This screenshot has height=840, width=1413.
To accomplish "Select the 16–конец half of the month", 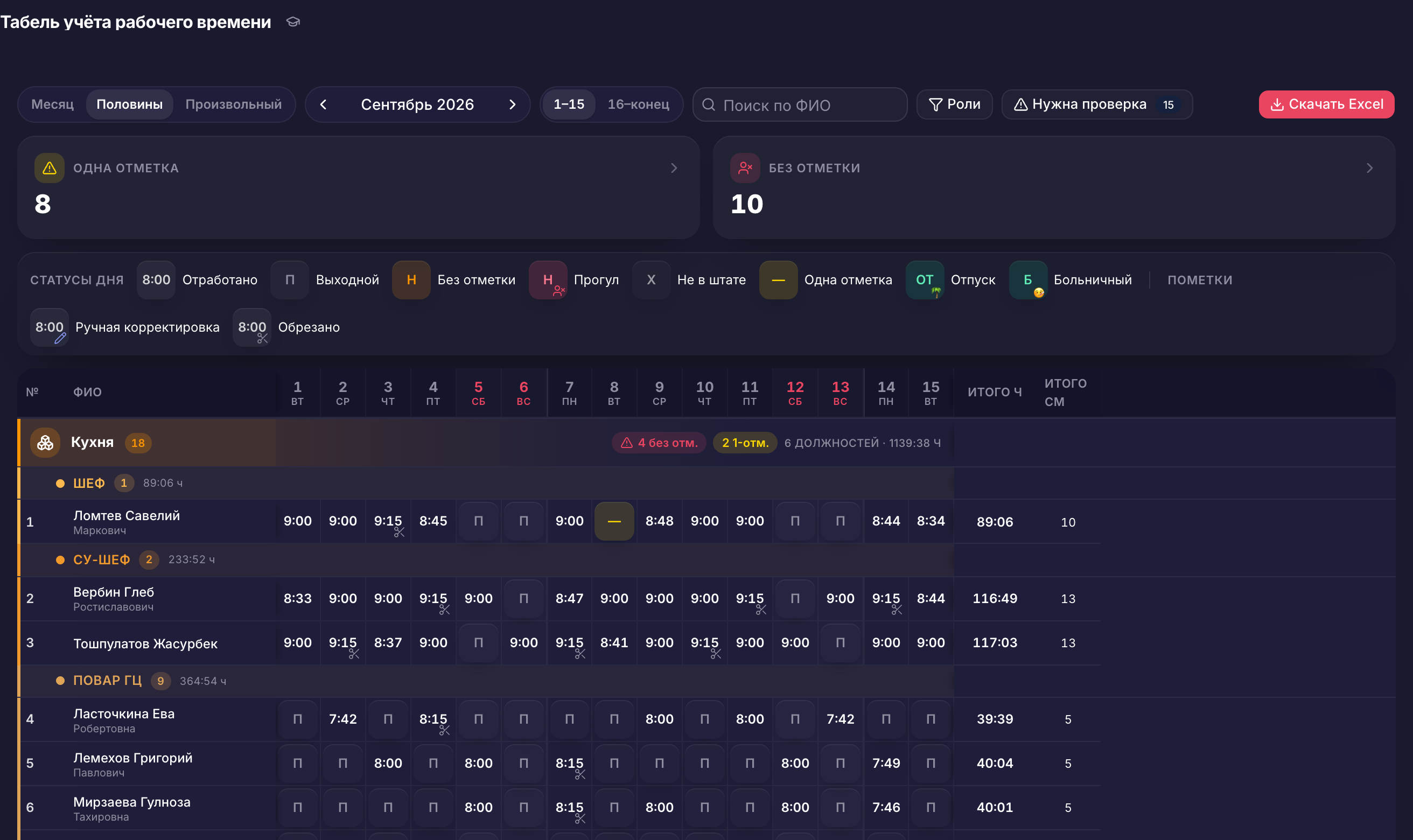I will pyautogui.click(x=638, y=104).
